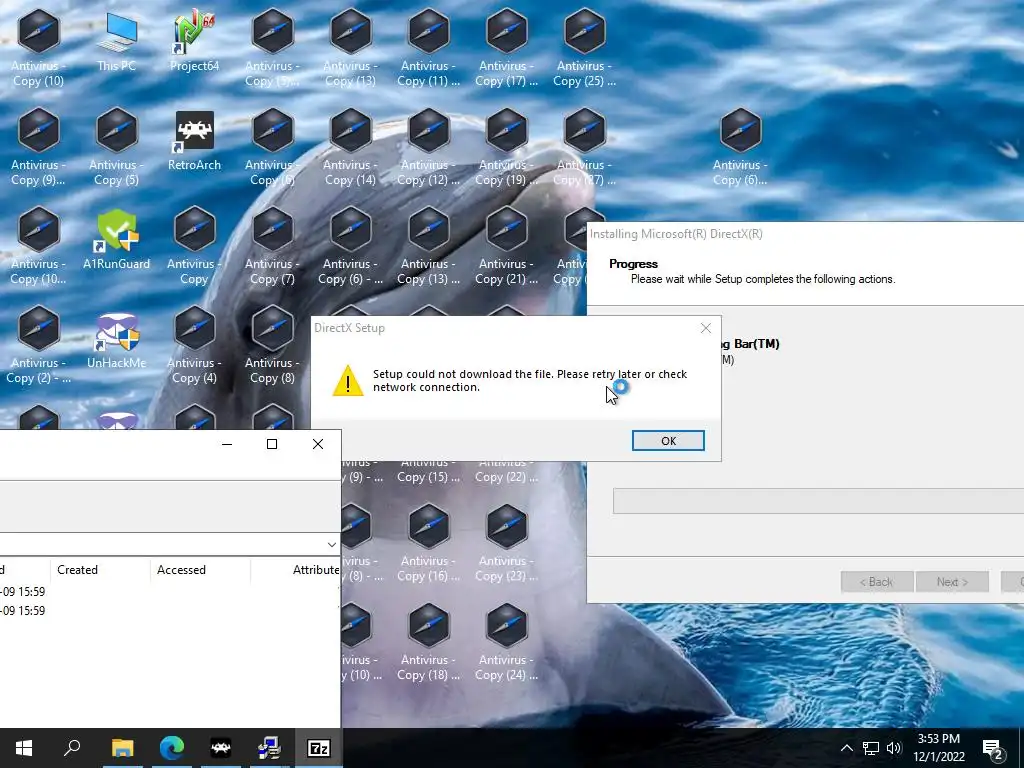
Task: Open the taskbar clock and calendar
Action: pos(938,748)
